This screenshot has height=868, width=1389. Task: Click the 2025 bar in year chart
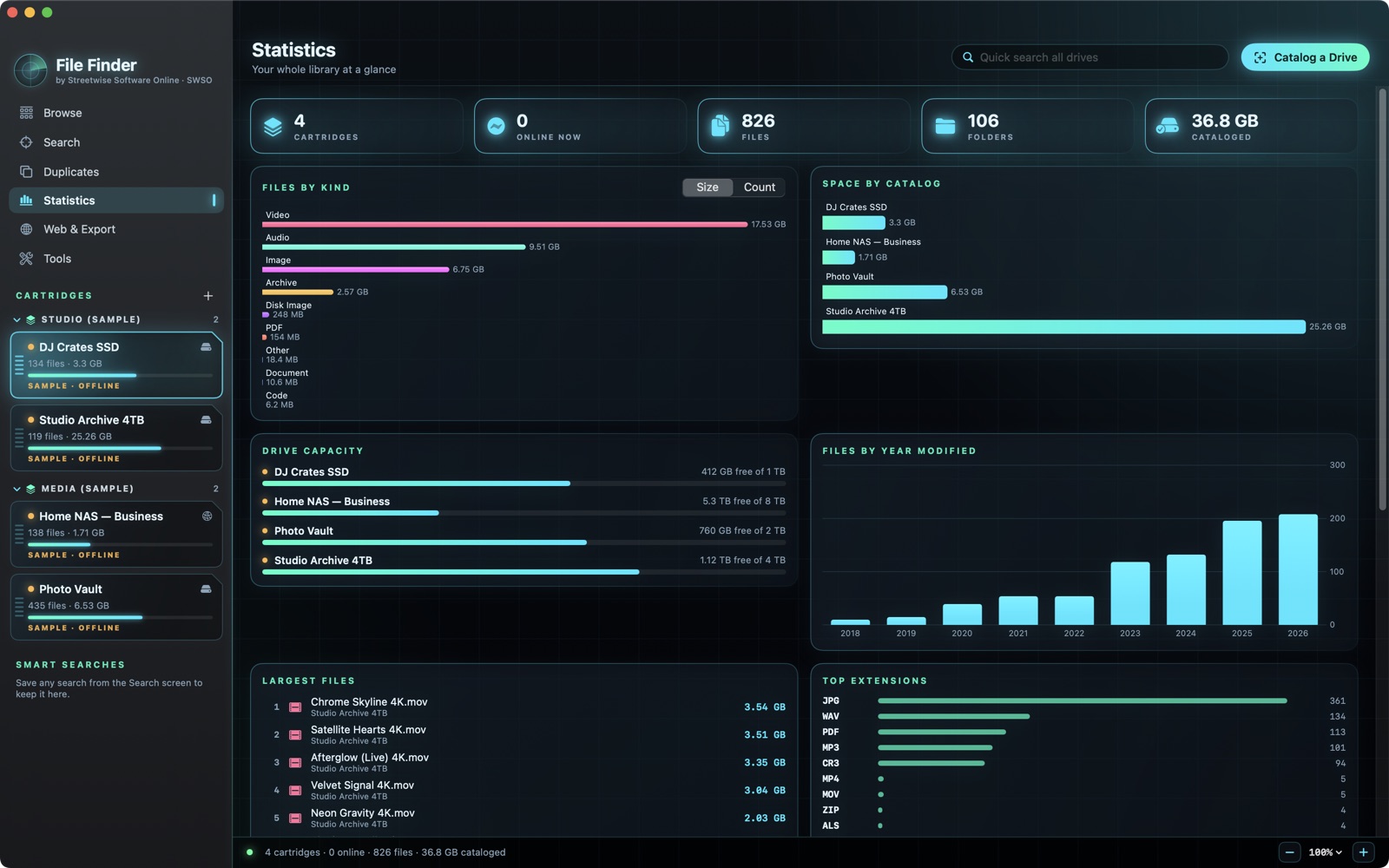[x=1242, y=573]
